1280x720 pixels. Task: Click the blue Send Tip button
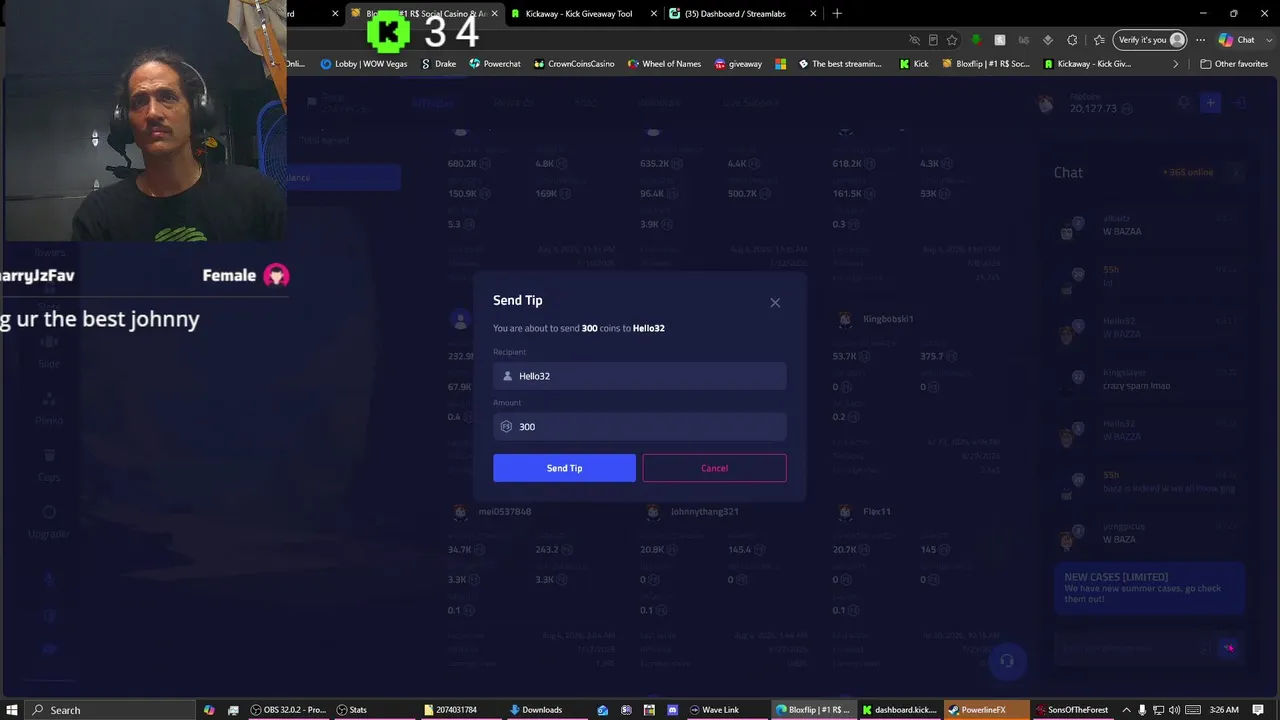[564, 468]
